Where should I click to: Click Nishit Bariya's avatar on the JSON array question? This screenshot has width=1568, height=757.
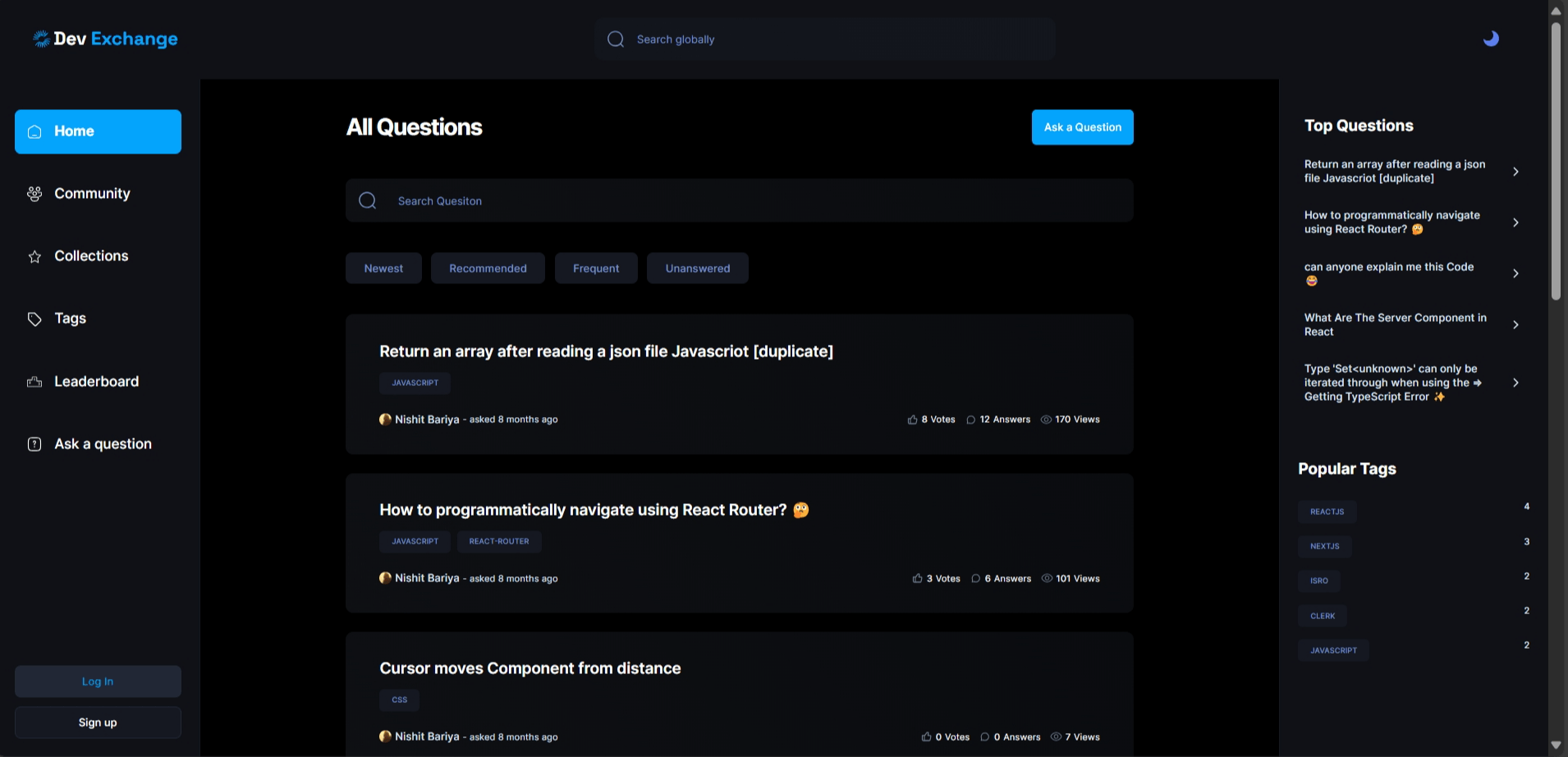coord(385,420)
